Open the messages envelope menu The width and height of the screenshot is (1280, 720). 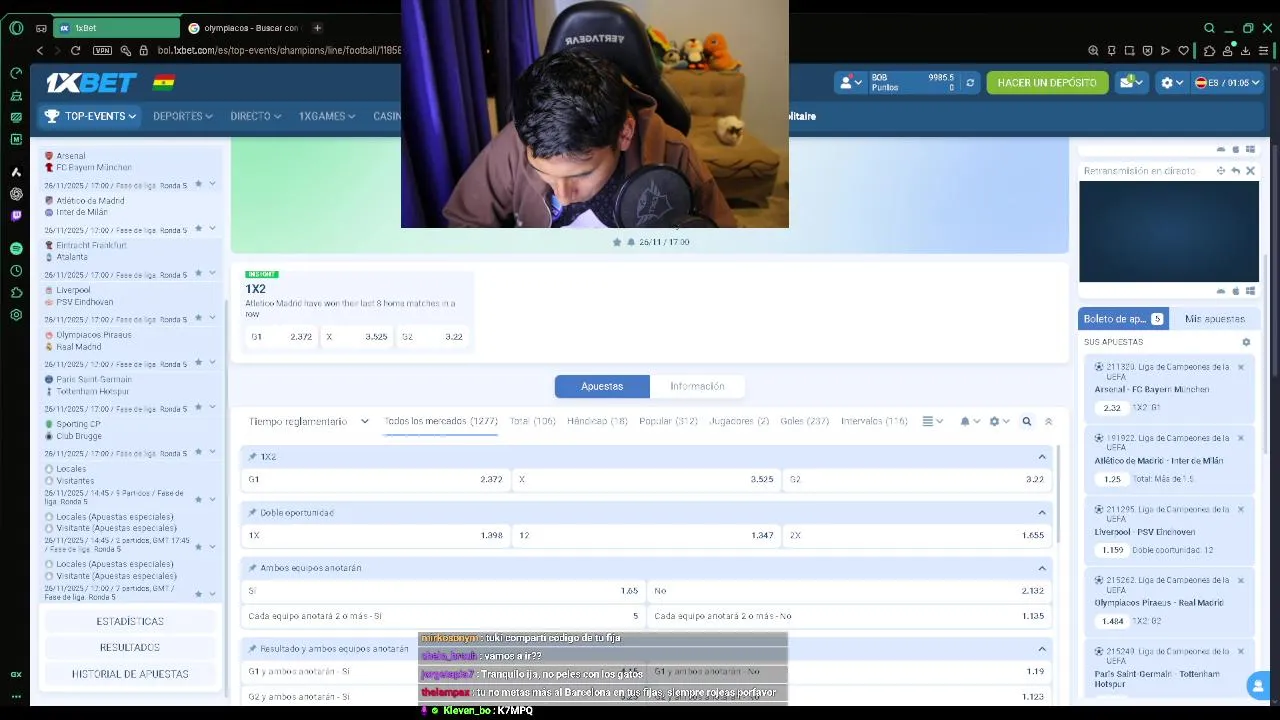click(1132, 83)
